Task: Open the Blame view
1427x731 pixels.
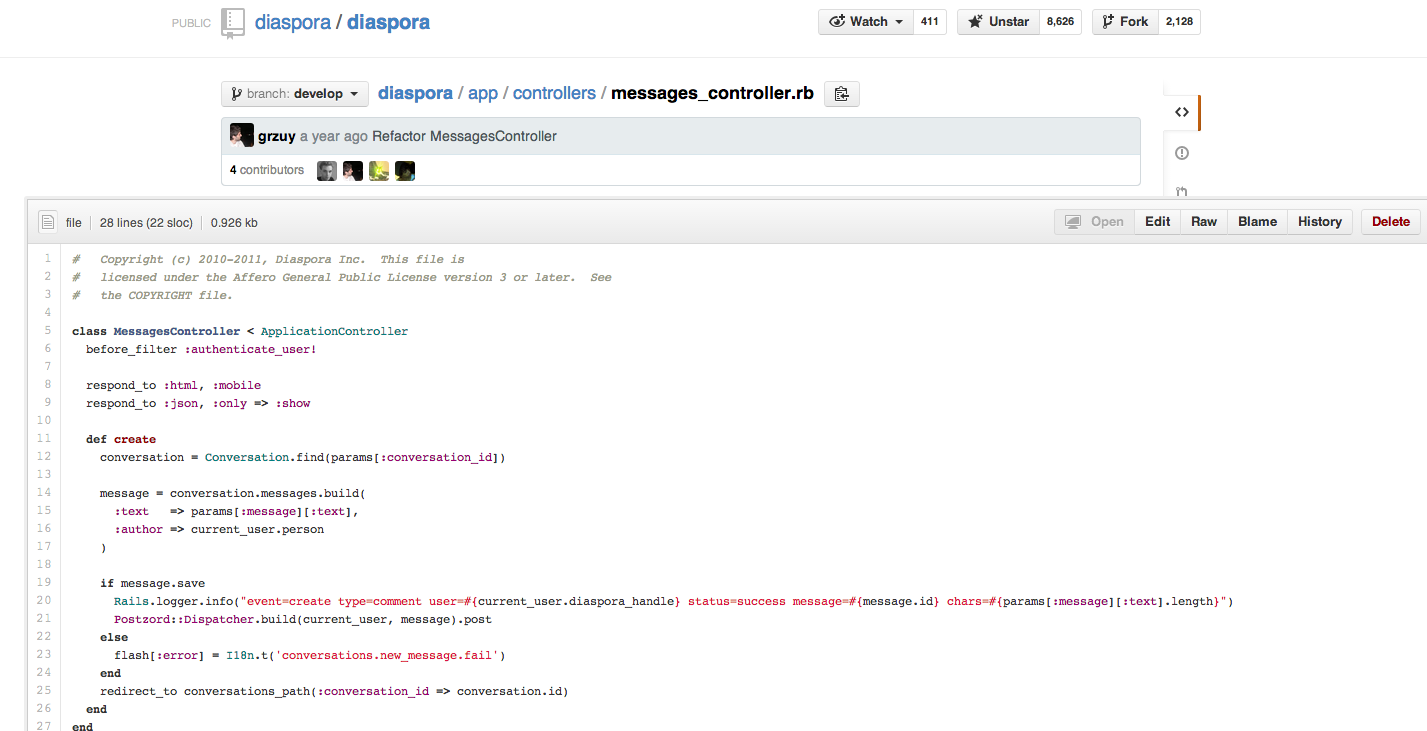Action: tap(1258, 222)
